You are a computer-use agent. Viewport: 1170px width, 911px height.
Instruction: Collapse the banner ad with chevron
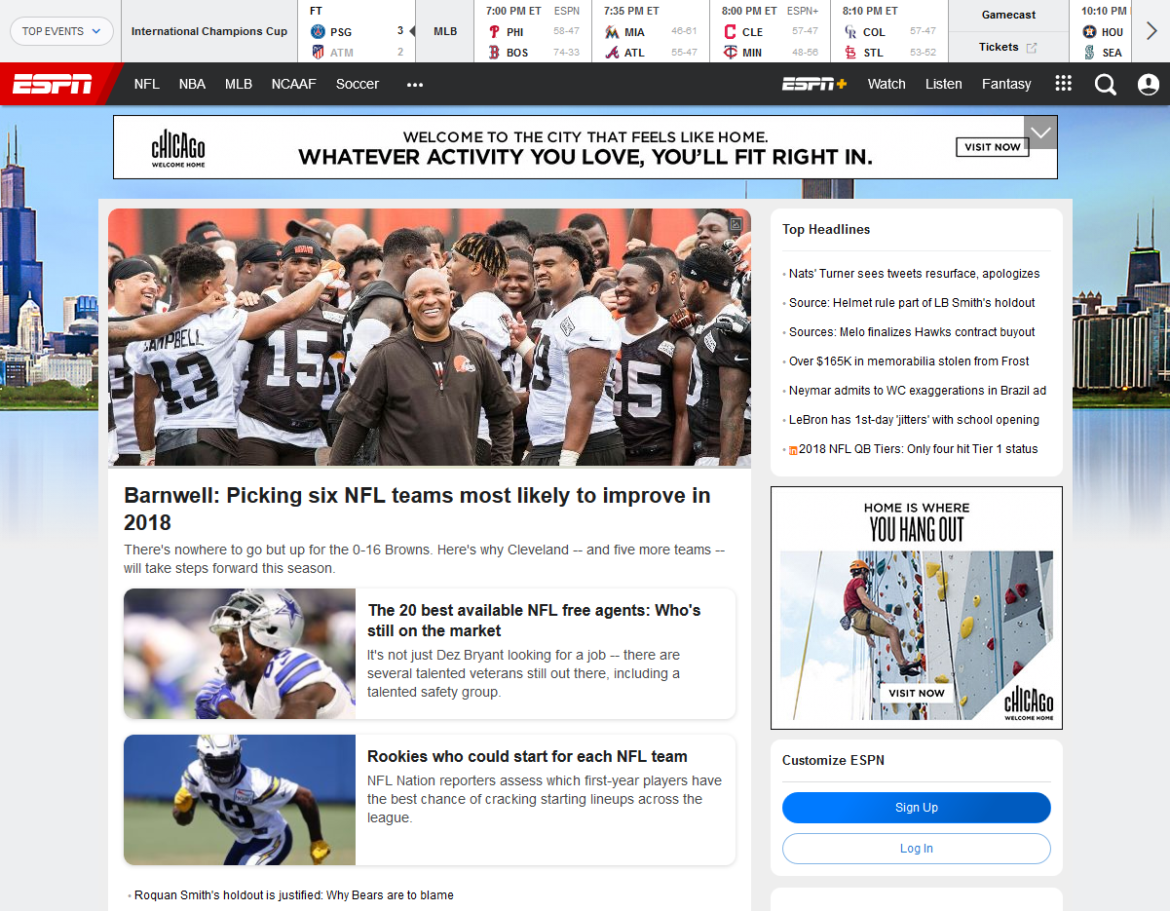tap(1040, 132)
